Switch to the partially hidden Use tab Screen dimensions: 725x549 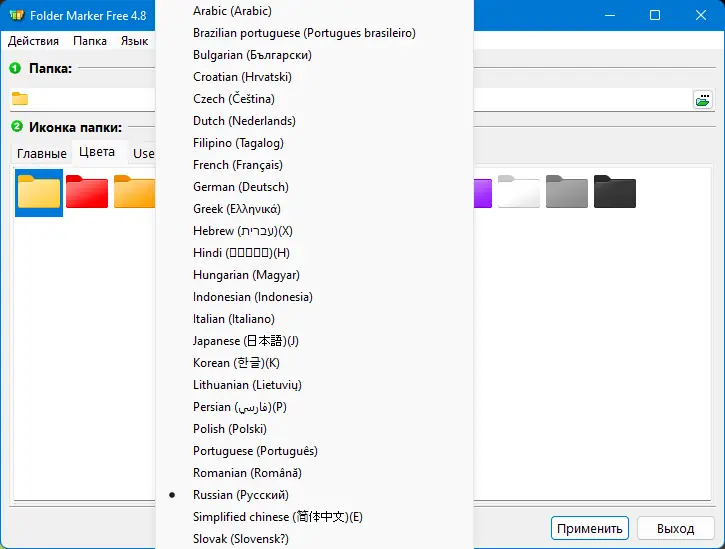pyautogui.click(x=143, y=154)
